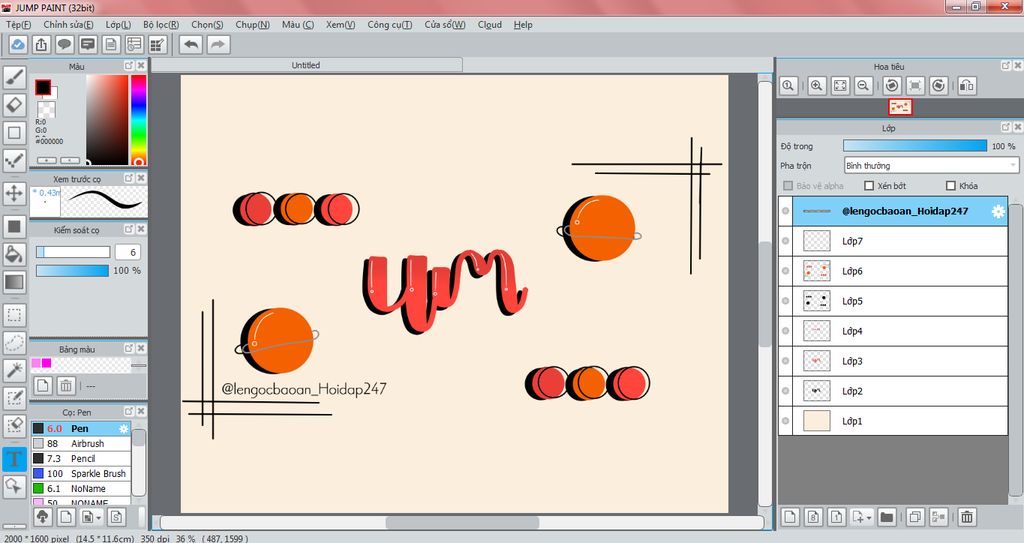The height and width of the screenshot is (543, 1024).
Task: Open the Lớp(L) menu
Action: 118,24
